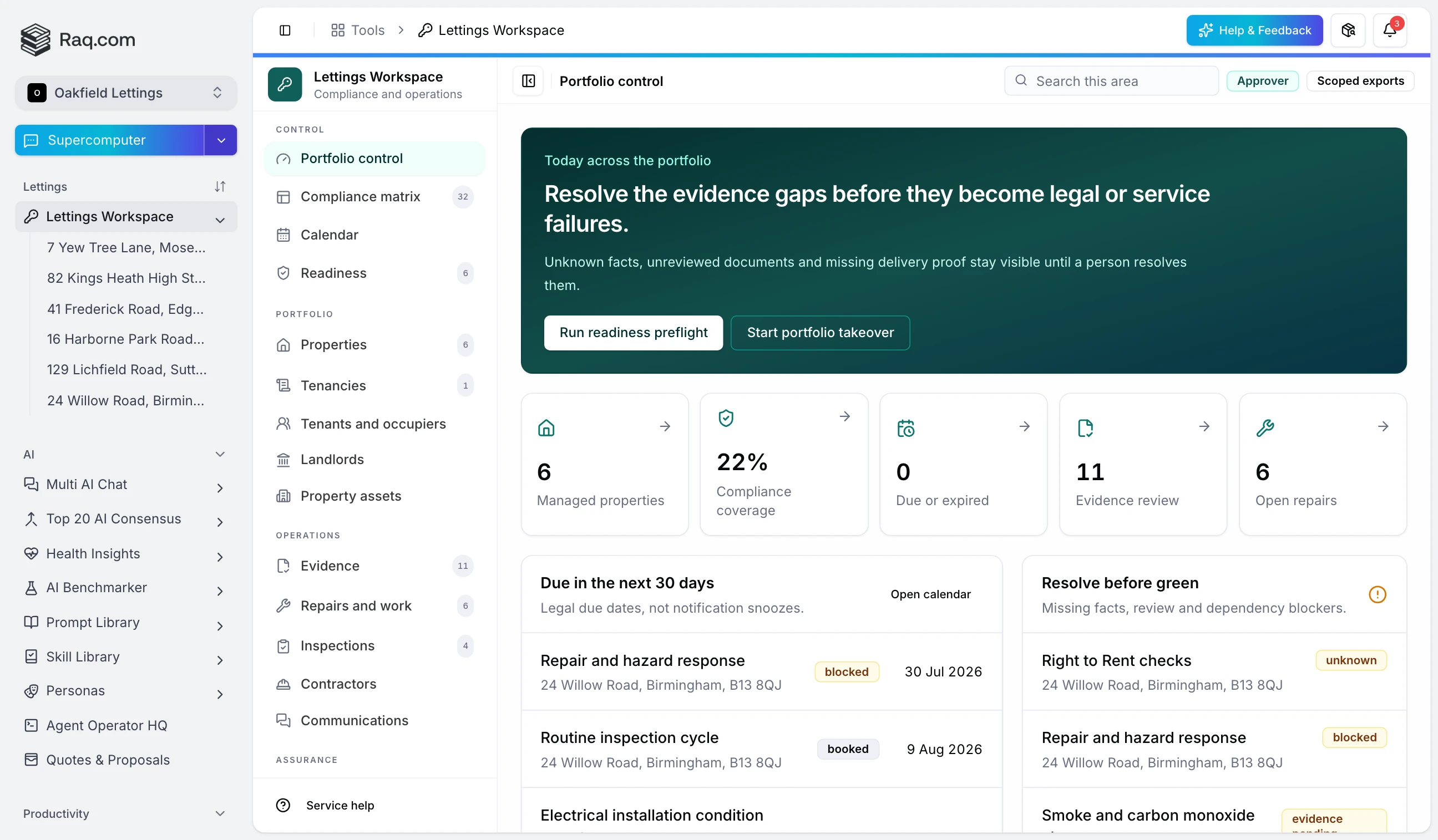The height and width of the screenshot is (840, 1438).
Task: Click the Search this area field
Action: (x=1111, y=81)
